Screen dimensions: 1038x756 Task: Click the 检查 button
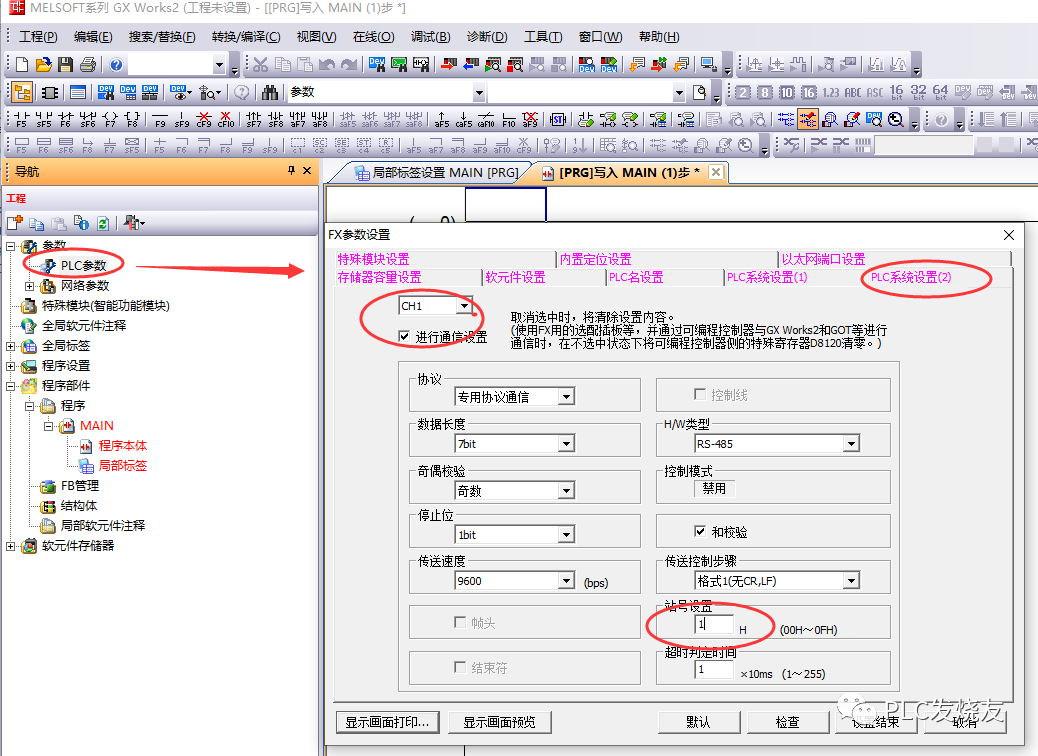pos(787,722)
